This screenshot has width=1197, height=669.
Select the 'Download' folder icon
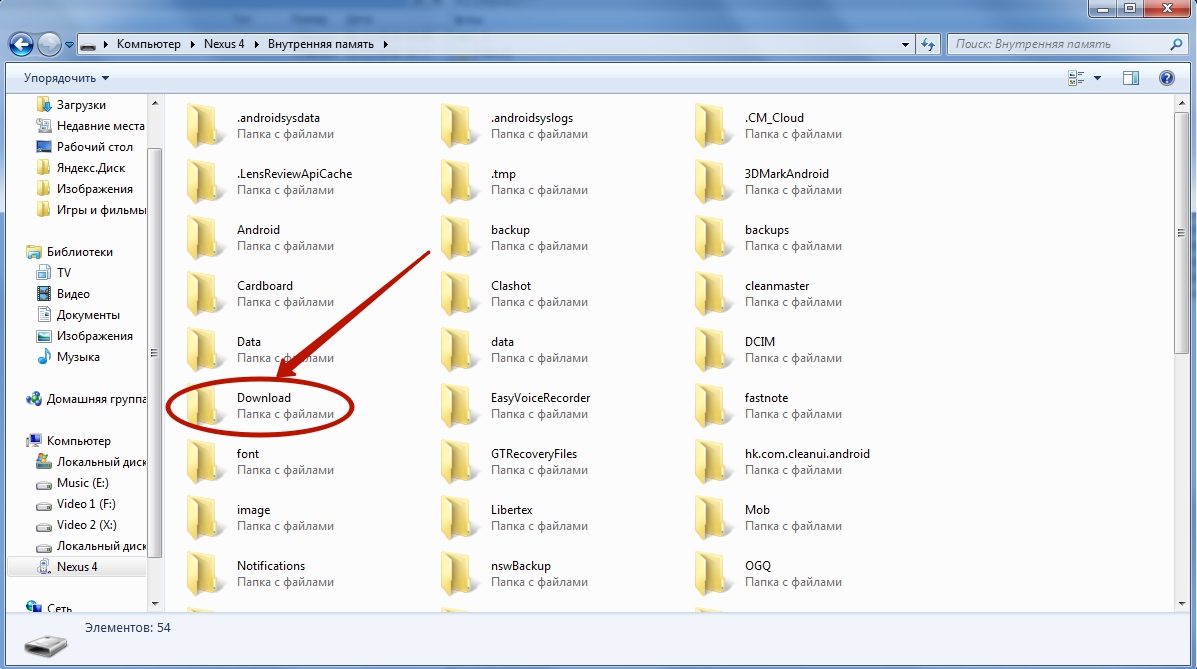[204, 406]
